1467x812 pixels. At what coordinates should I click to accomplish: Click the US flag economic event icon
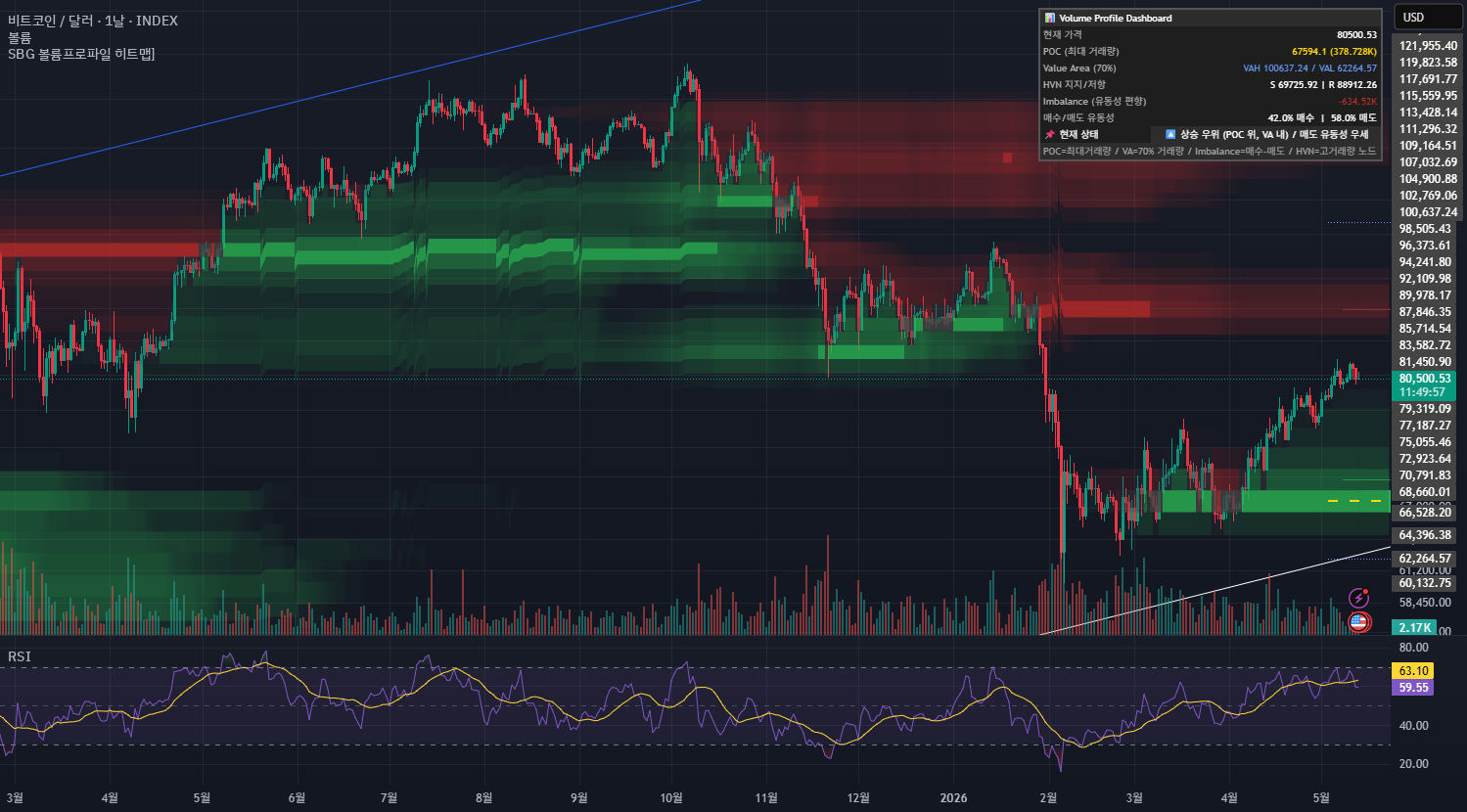tap(1358, 621)
